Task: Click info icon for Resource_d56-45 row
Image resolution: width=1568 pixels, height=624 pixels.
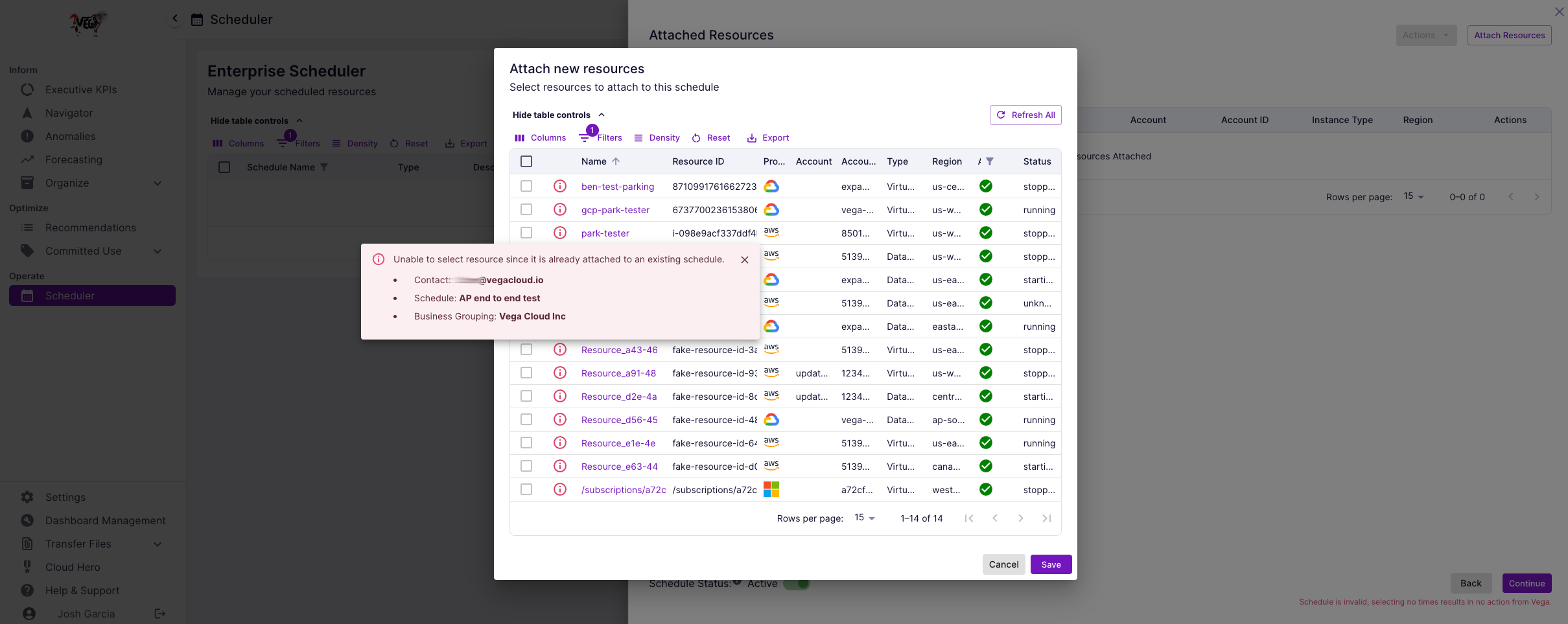Action: pos(560,420)
